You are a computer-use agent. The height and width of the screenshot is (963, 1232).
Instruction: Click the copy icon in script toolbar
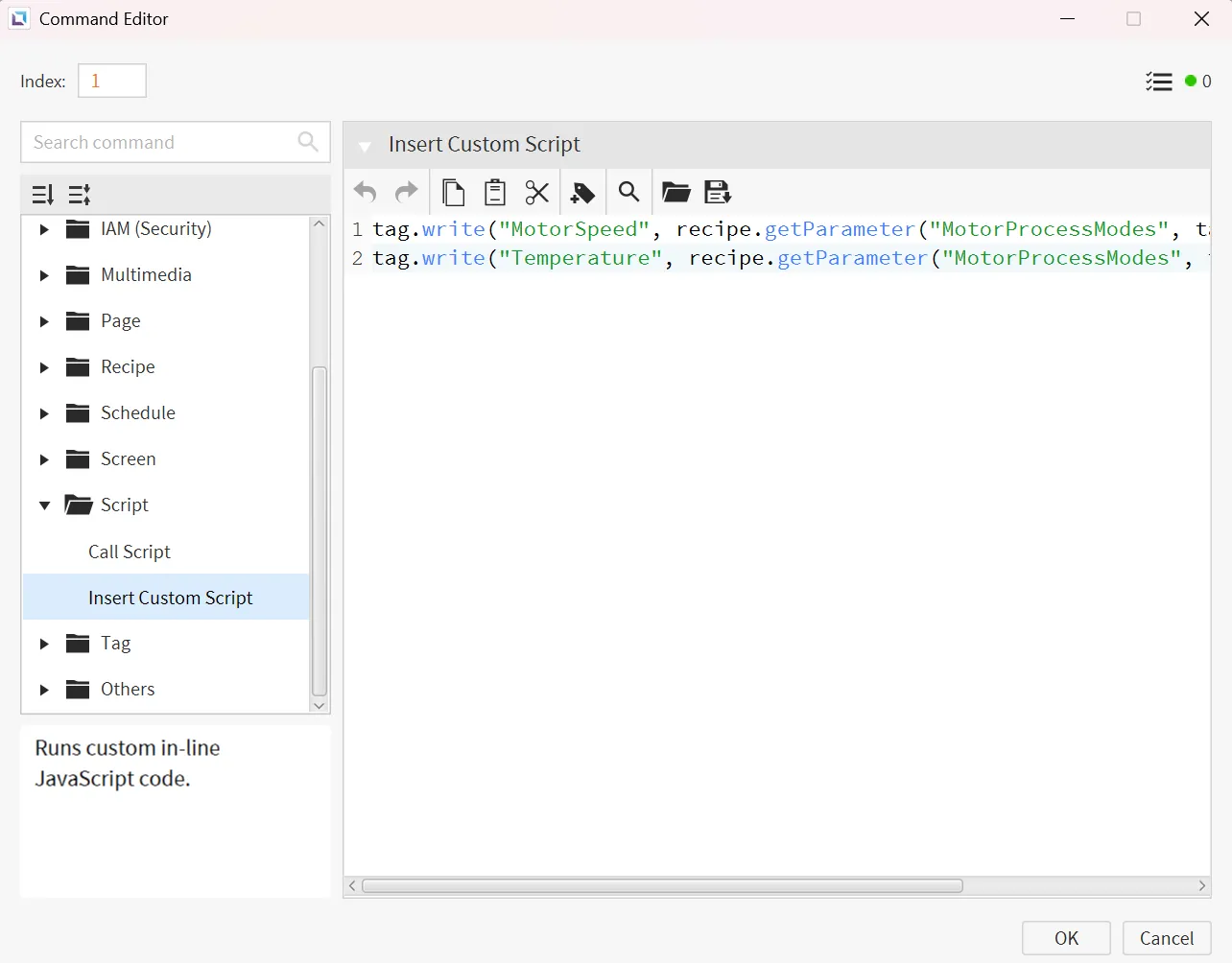(454, 193)
